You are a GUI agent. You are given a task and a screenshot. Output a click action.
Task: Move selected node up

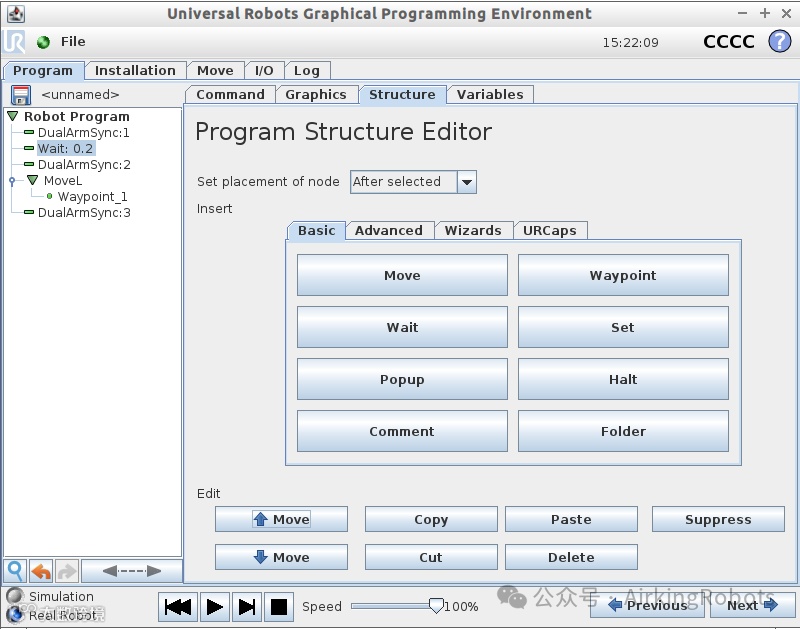281,519
